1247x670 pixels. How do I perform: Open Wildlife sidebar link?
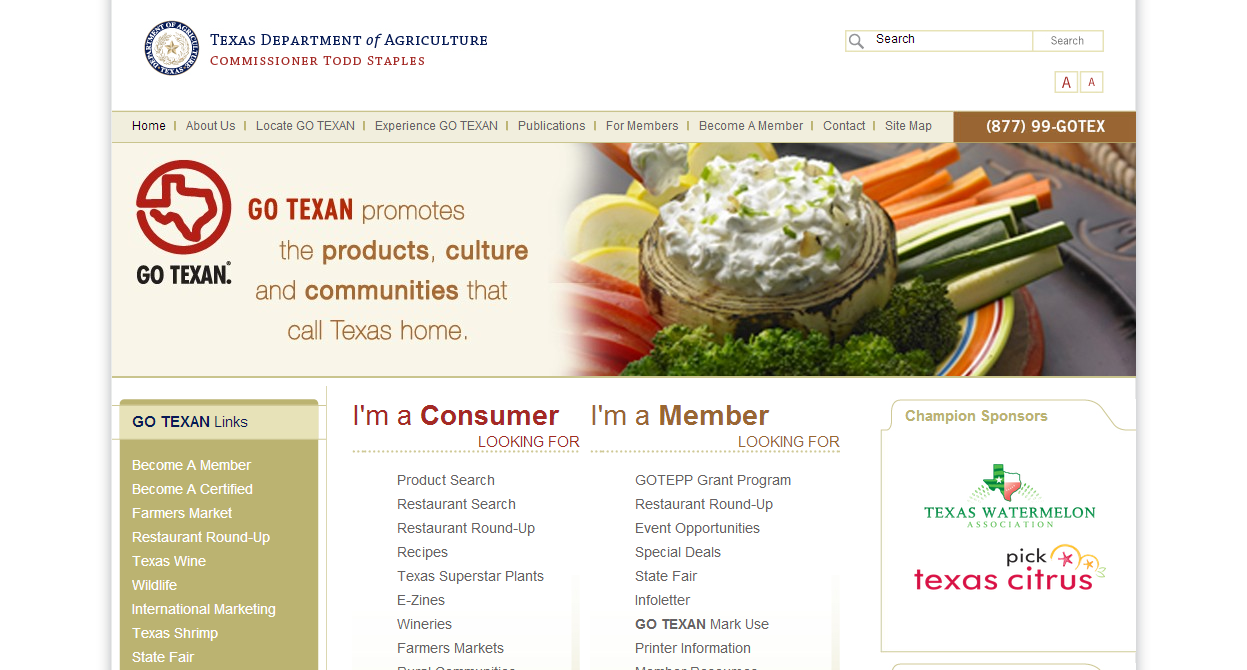point(154,585)
